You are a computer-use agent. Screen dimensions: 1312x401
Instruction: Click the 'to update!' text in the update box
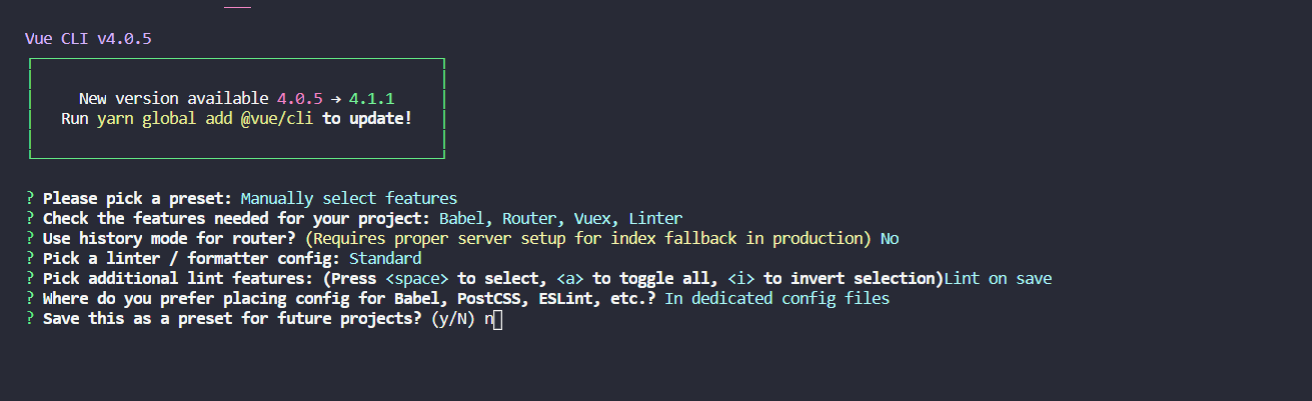coord(367,118)
